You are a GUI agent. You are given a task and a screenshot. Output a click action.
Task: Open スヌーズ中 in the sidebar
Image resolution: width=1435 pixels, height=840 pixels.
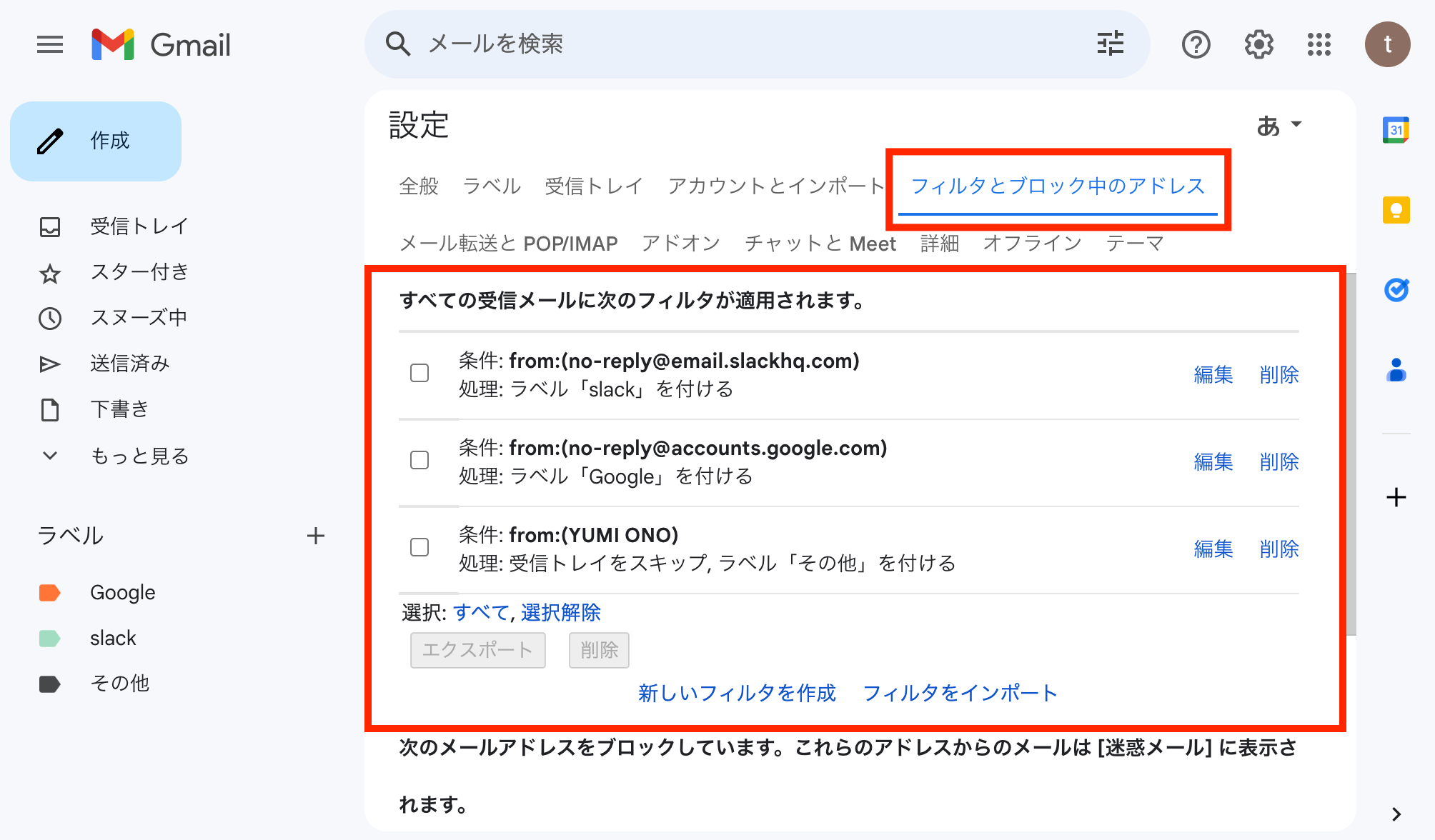pyautogui.click(x=139, y=318)
